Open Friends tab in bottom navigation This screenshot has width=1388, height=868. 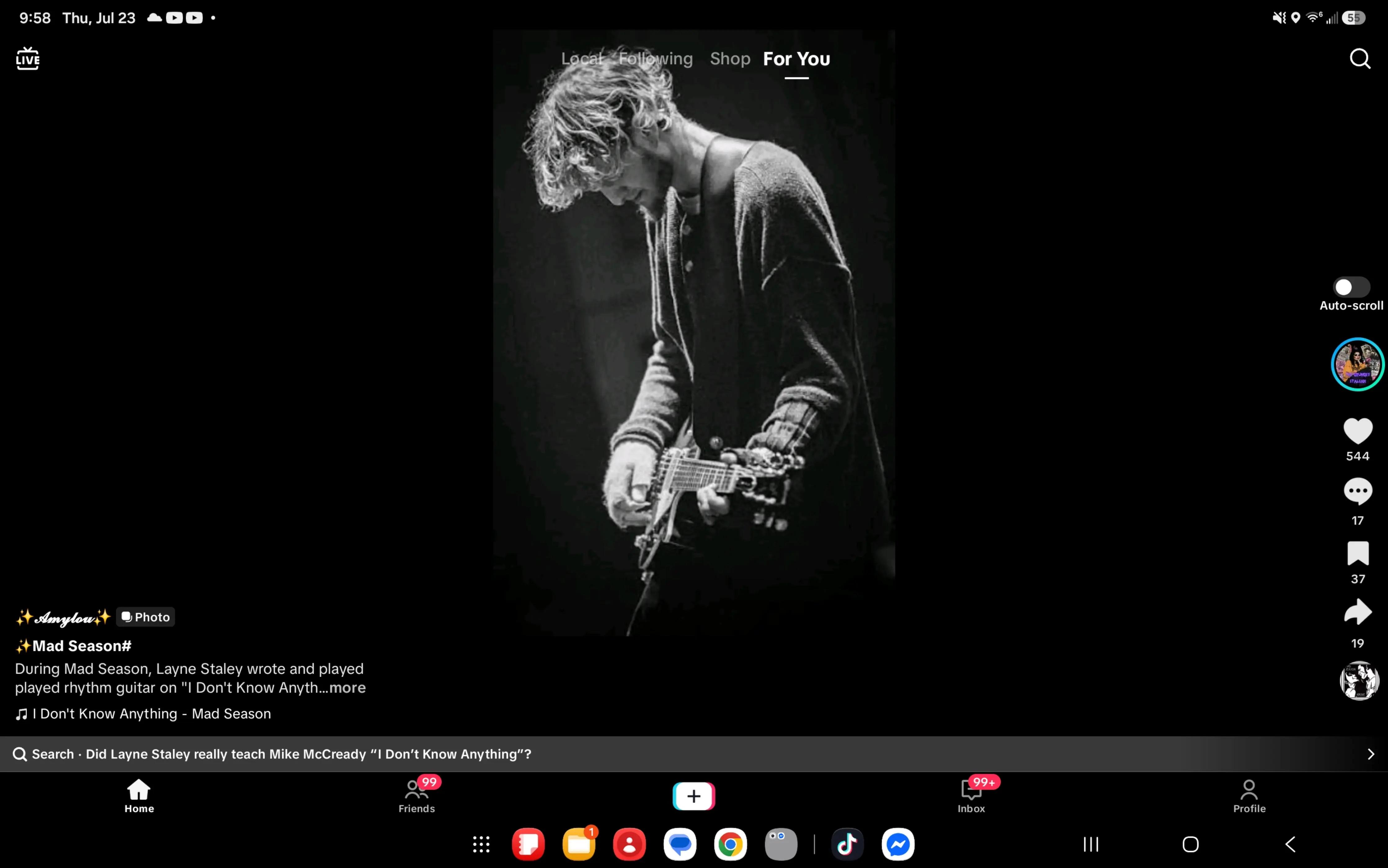point(416,796)
